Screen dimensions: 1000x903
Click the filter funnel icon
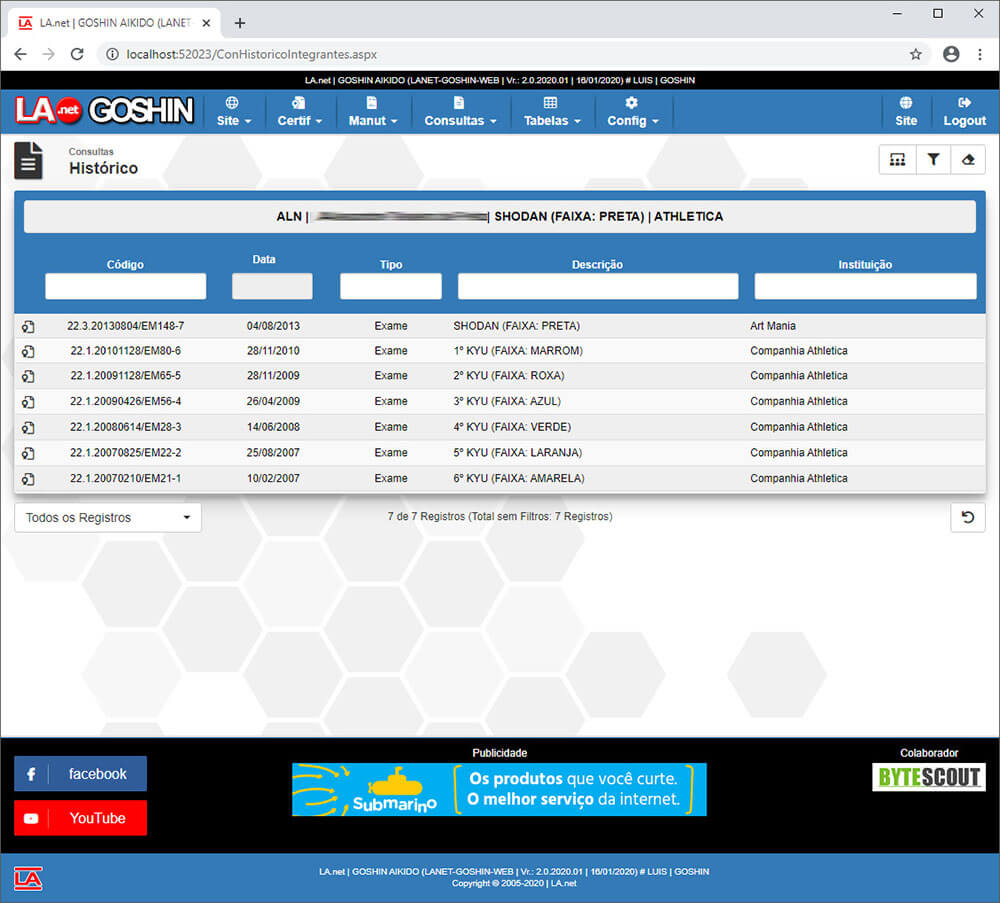(x=933, y=160)
